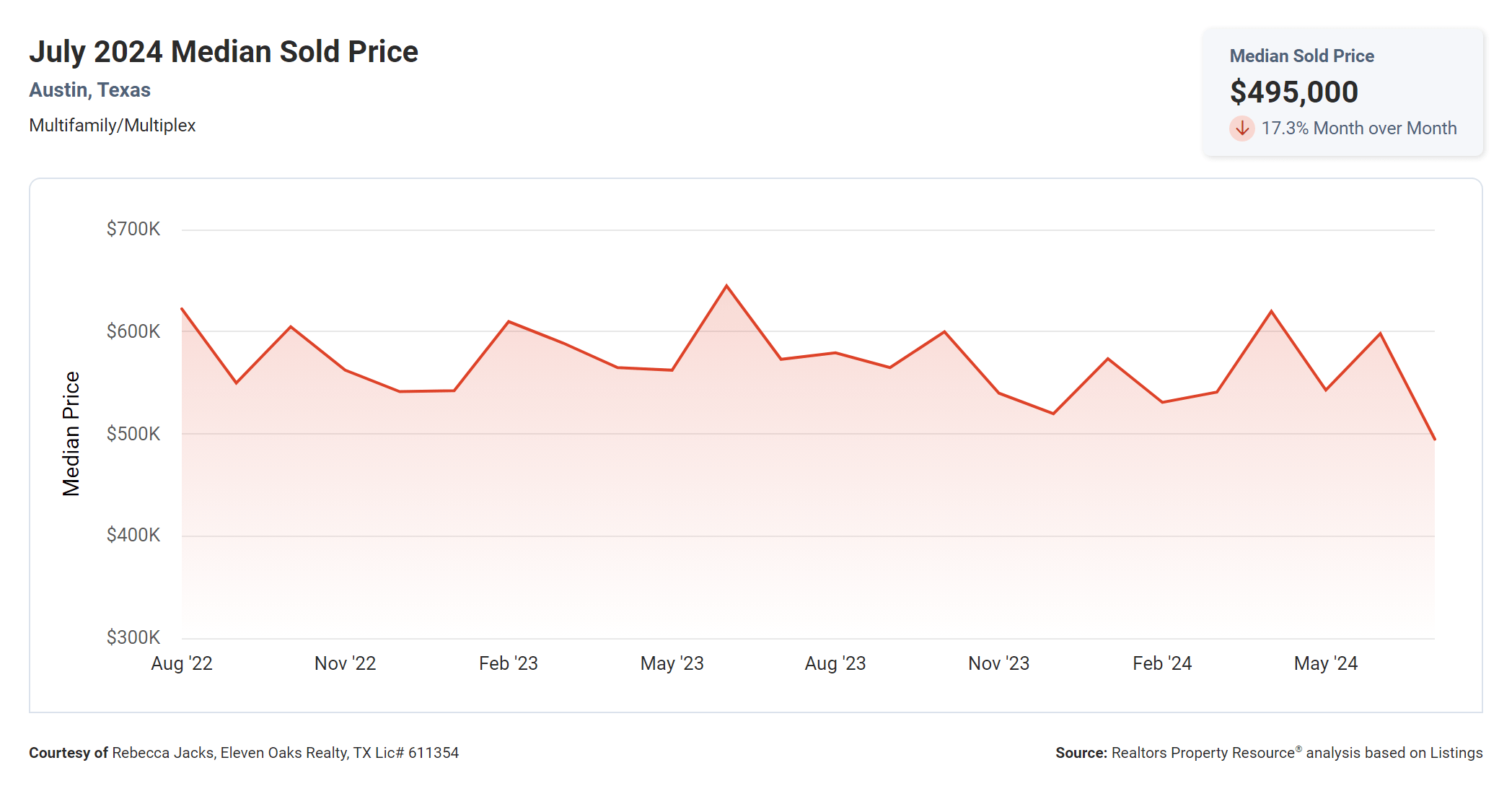Image resolution: width=1512 pixels, height=794 pixels.
Task: Select the Nov '22 x-axis label
Action: tap(345, 663)
